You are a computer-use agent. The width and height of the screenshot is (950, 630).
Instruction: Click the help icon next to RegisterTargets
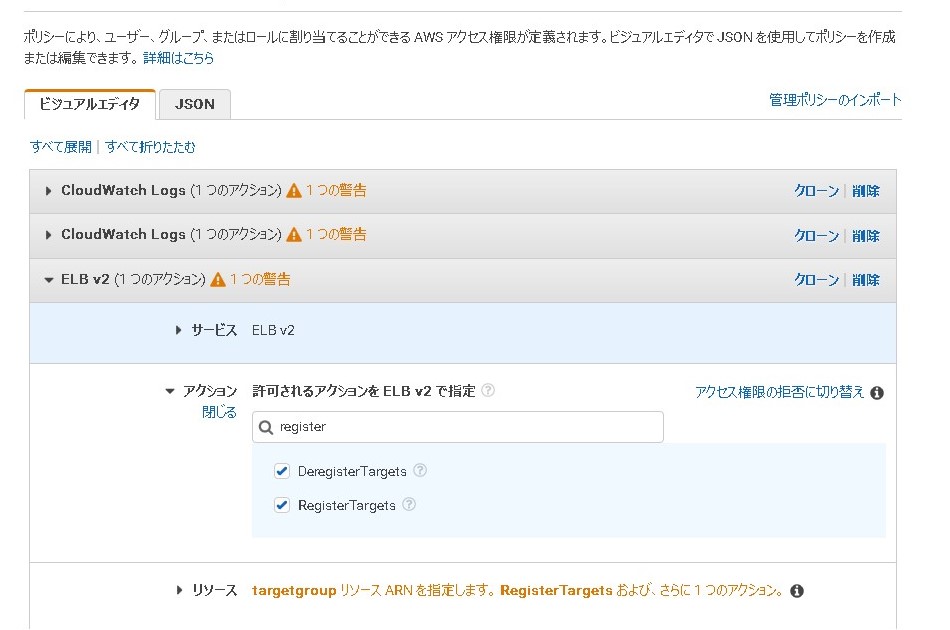408,505
